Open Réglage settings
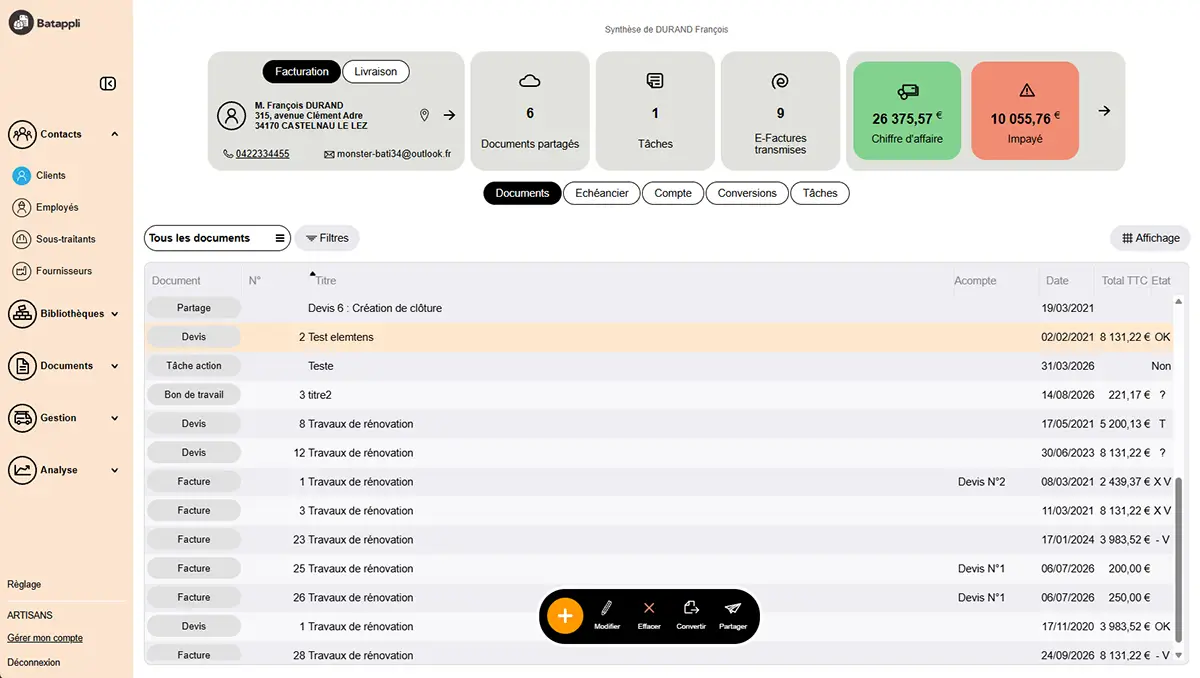The height and width of the screenshot is (678, 1200). click(24, 584)
